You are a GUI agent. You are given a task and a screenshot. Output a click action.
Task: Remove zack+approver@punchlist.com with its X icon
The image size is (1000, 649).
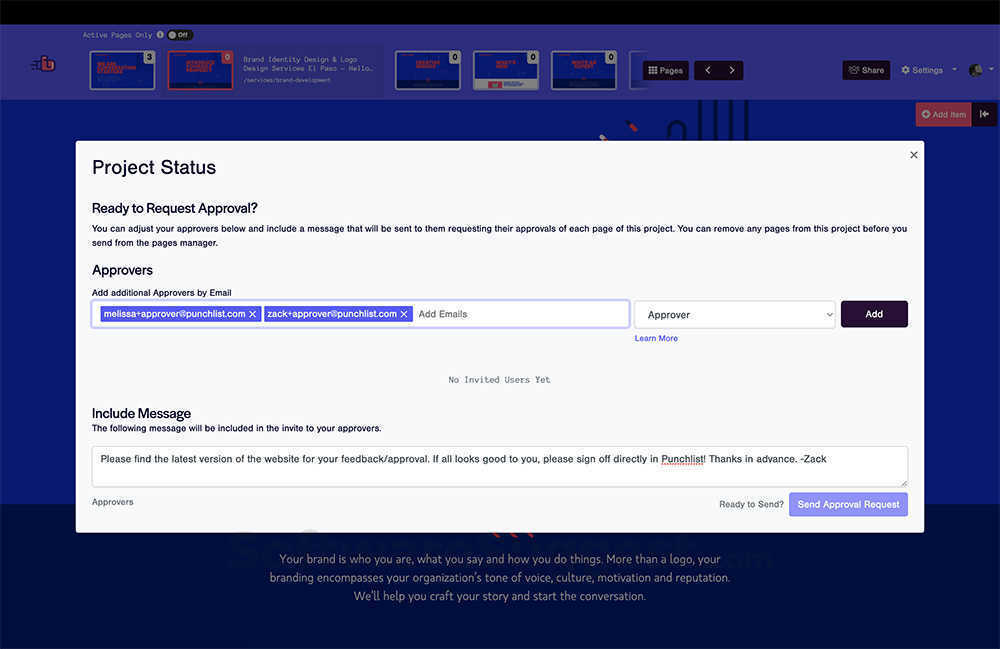[404, 313]
